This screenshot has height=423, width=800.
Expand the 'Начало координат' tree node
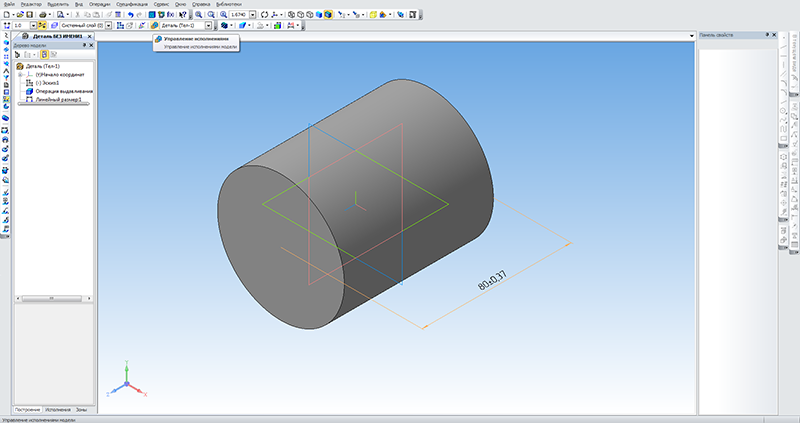21,74
